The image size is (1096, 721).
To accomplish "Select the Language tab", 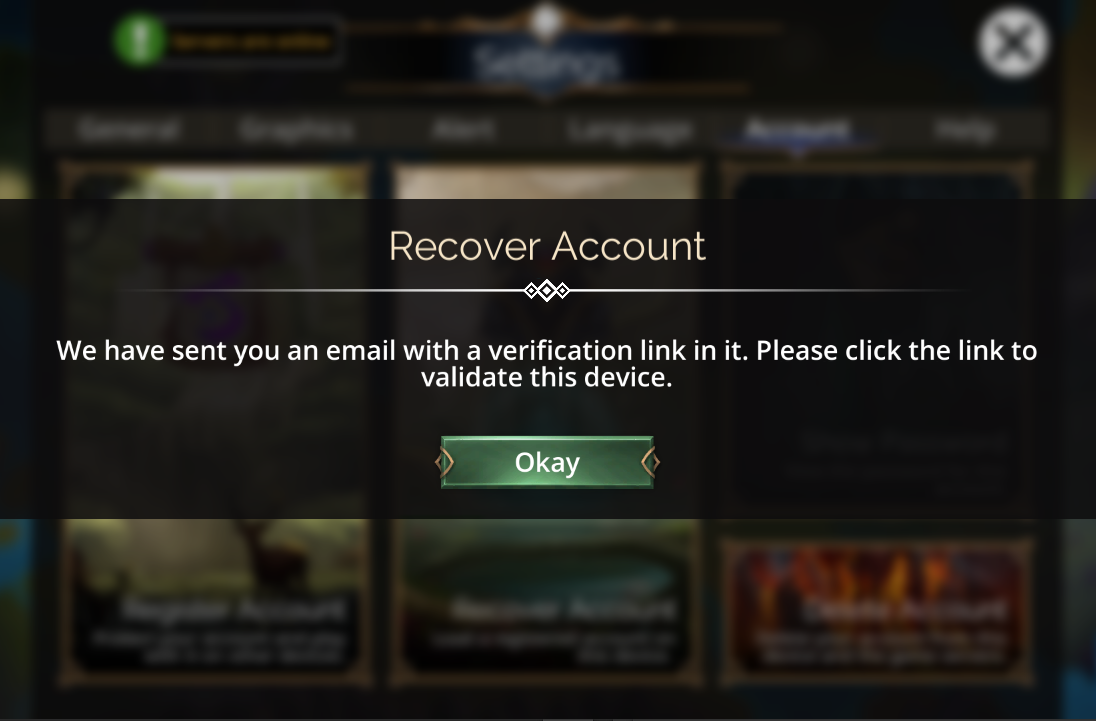I will coord(630,130).
